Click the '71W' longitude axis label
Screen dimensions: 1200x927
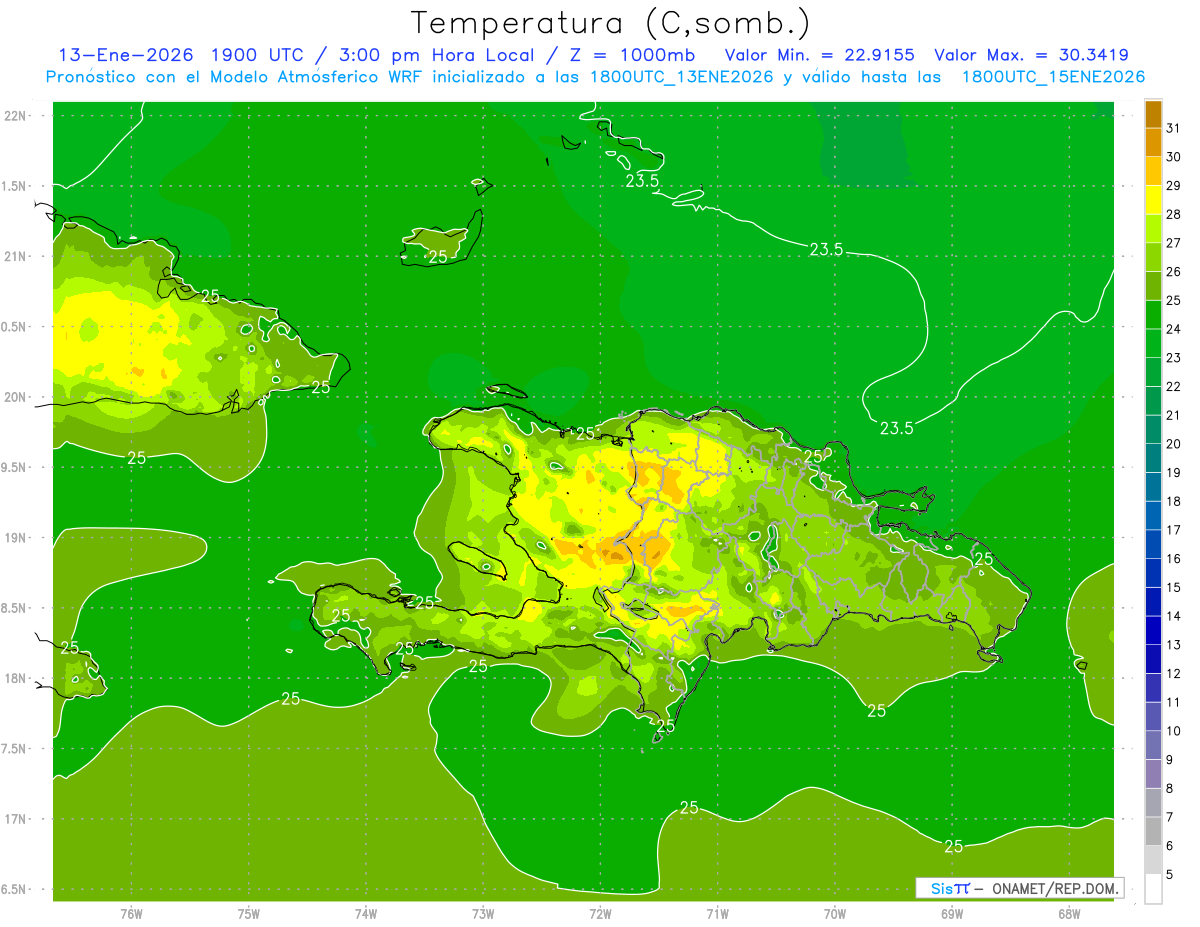717,913
